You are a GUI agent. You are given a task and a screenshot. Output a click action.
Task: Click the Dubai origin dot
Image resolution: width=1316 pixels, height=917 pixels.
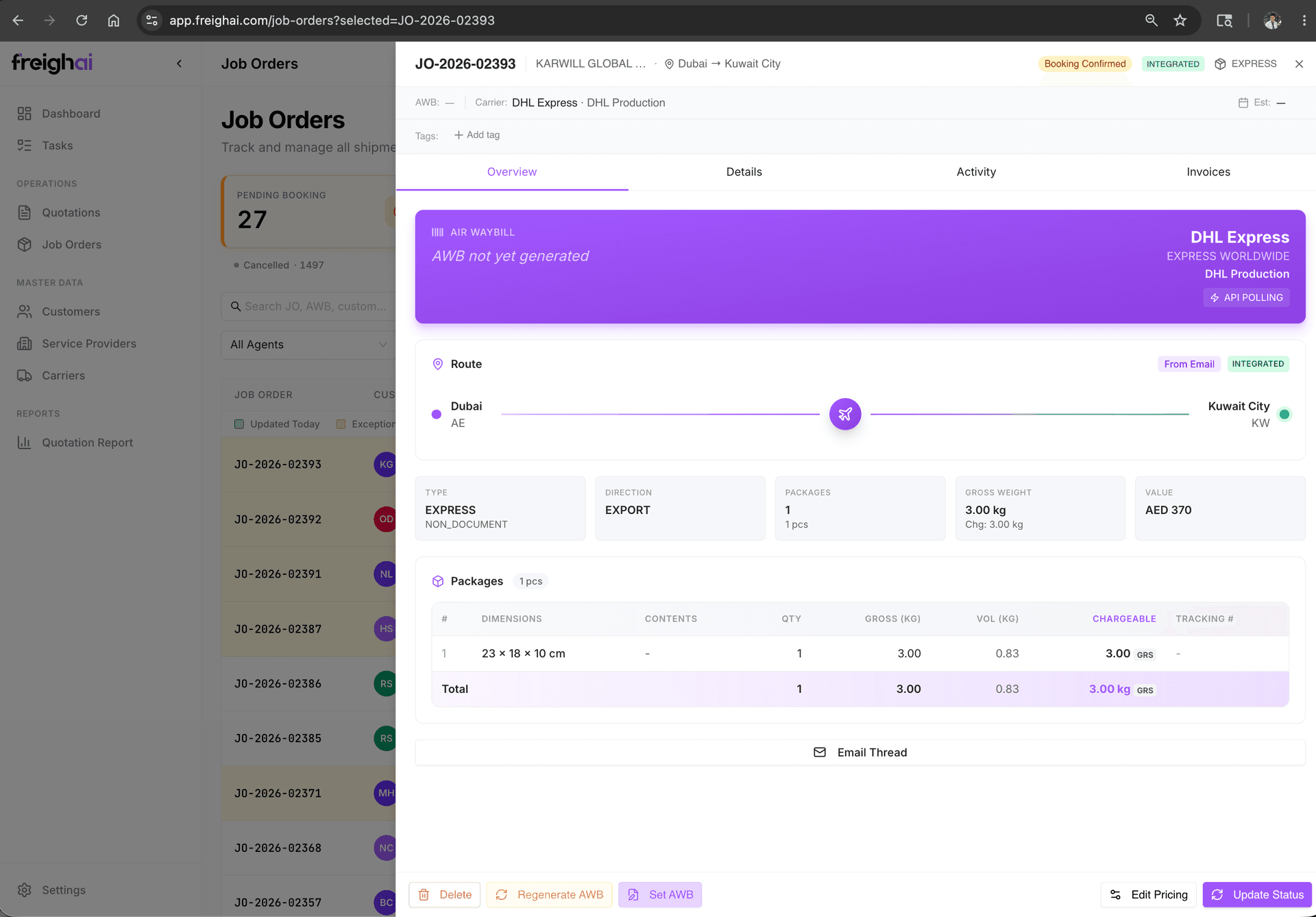coord(437,414)
